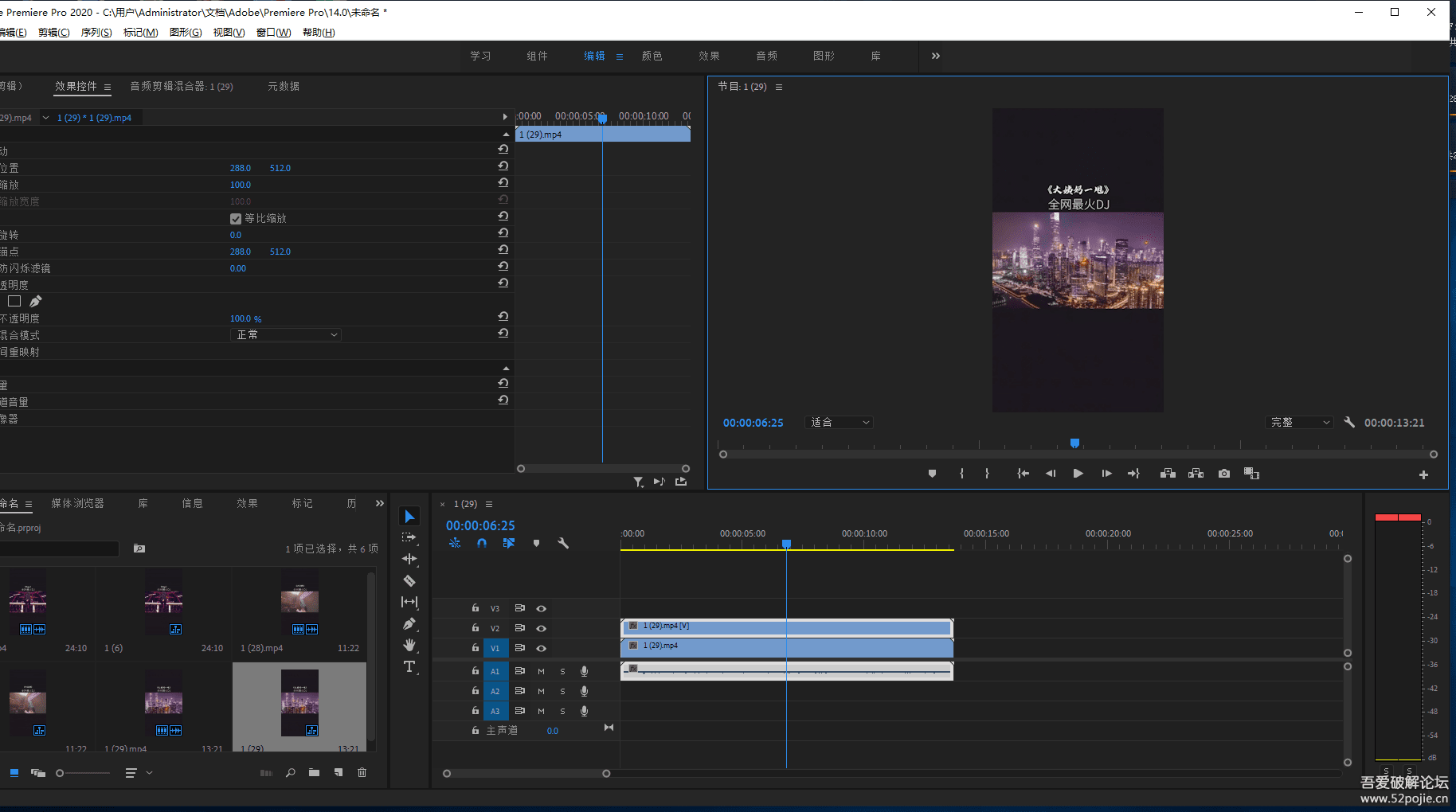1456x812 pixels.
Task: Open the playback resolution dropdown
Action: [1299, 423]
